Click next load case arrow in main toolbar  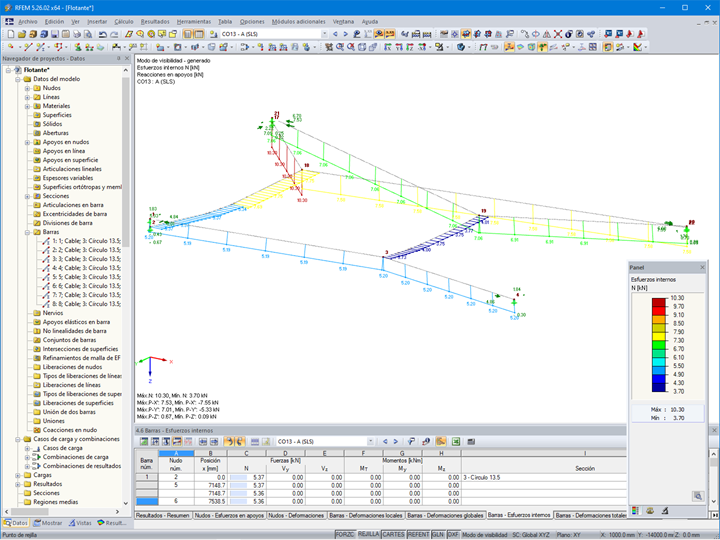[x=346, y=34]
